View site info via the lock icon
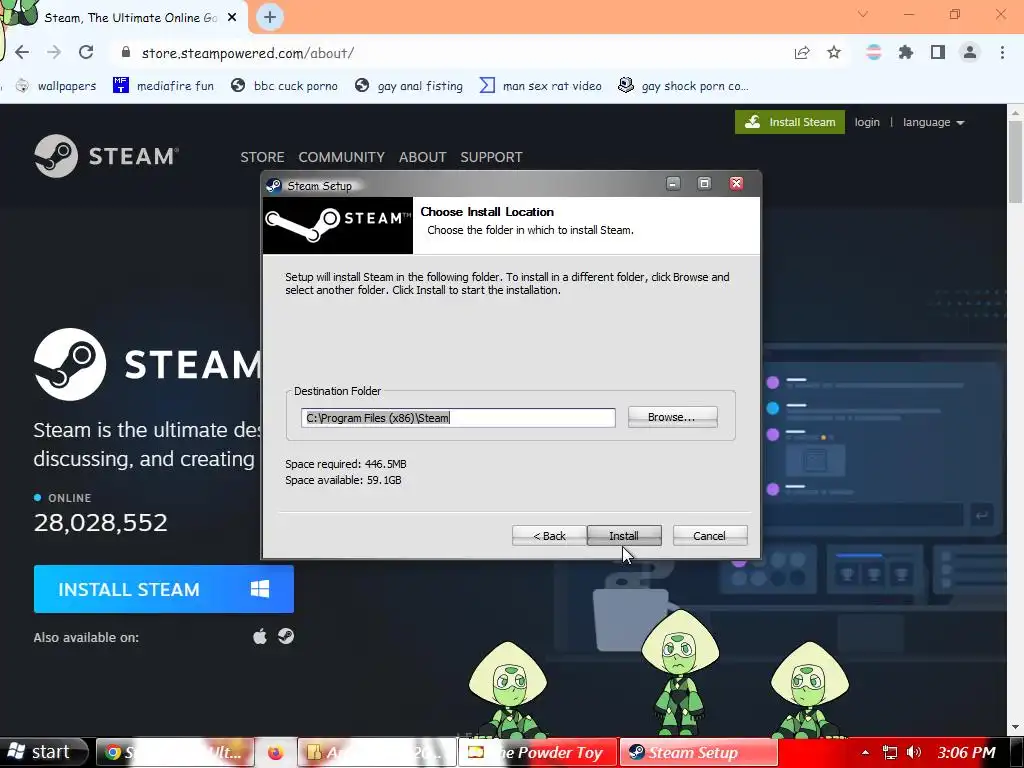The image size is (1024, 768). tap(126, 52)
